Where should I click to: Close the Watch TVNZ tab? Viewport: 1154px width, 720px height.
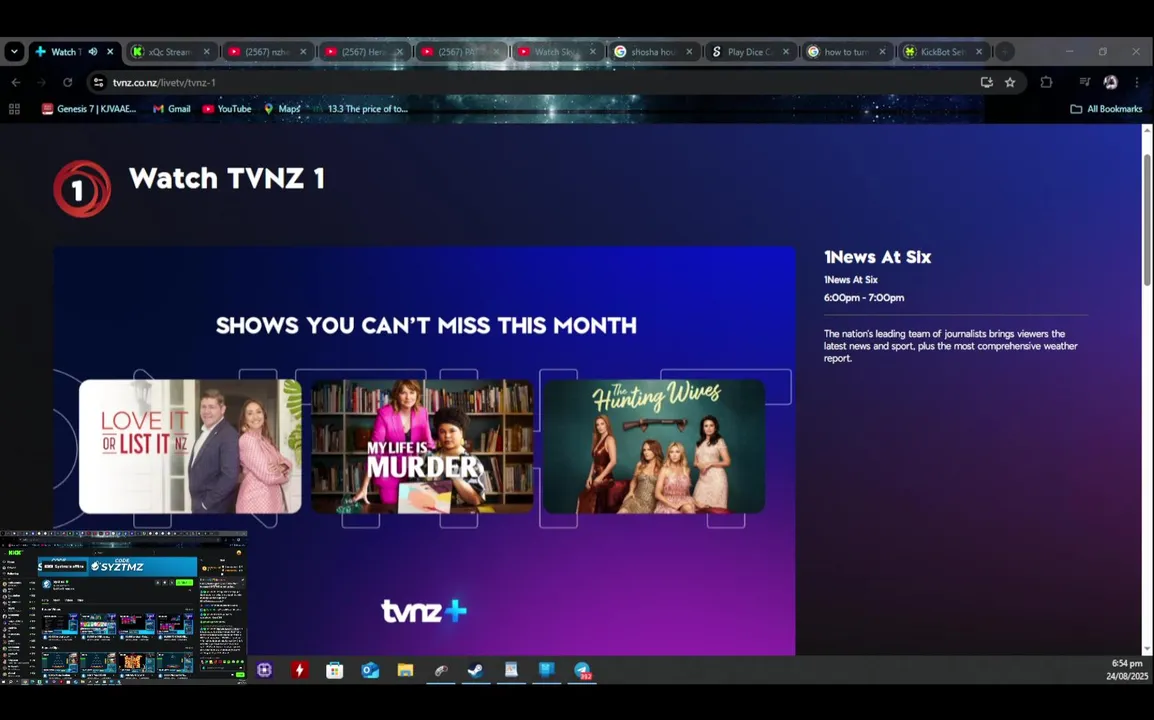[110, 52]
